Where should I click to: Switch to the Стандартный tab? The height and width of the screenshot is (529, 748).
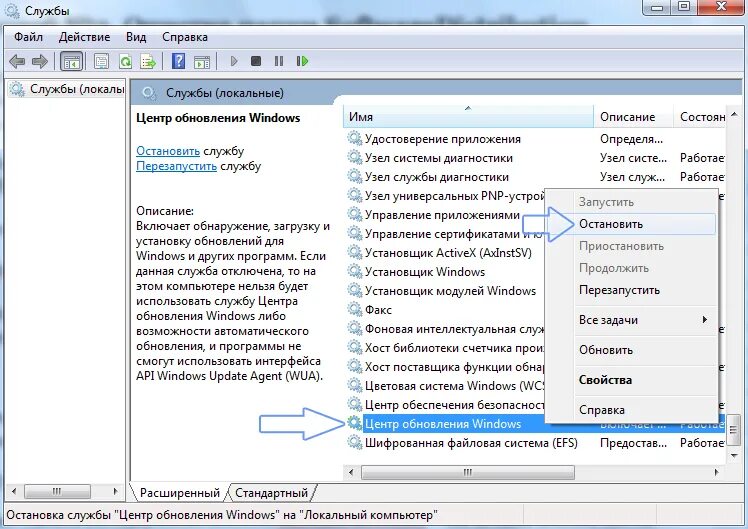[271, 493]
